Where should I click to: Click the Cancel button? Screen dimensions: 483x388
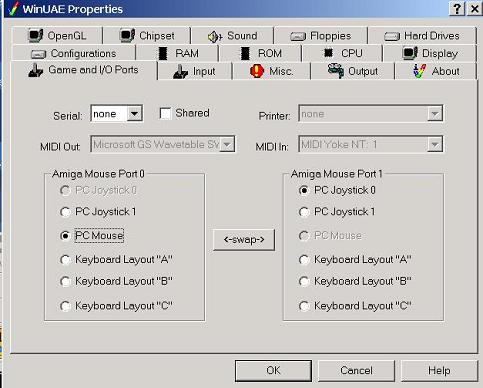(356, 370)
